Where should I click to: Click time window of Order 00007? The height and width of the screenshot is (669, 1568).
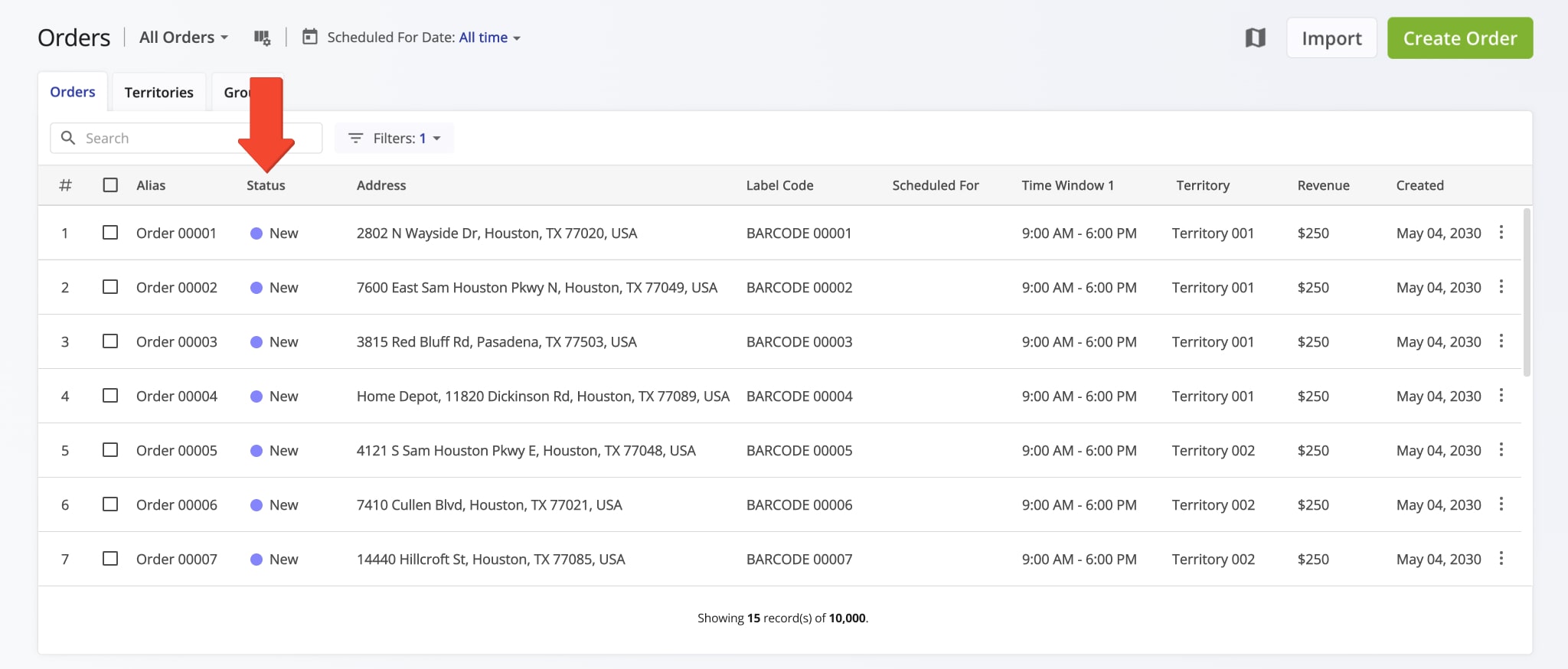[x=1079, y=560]
